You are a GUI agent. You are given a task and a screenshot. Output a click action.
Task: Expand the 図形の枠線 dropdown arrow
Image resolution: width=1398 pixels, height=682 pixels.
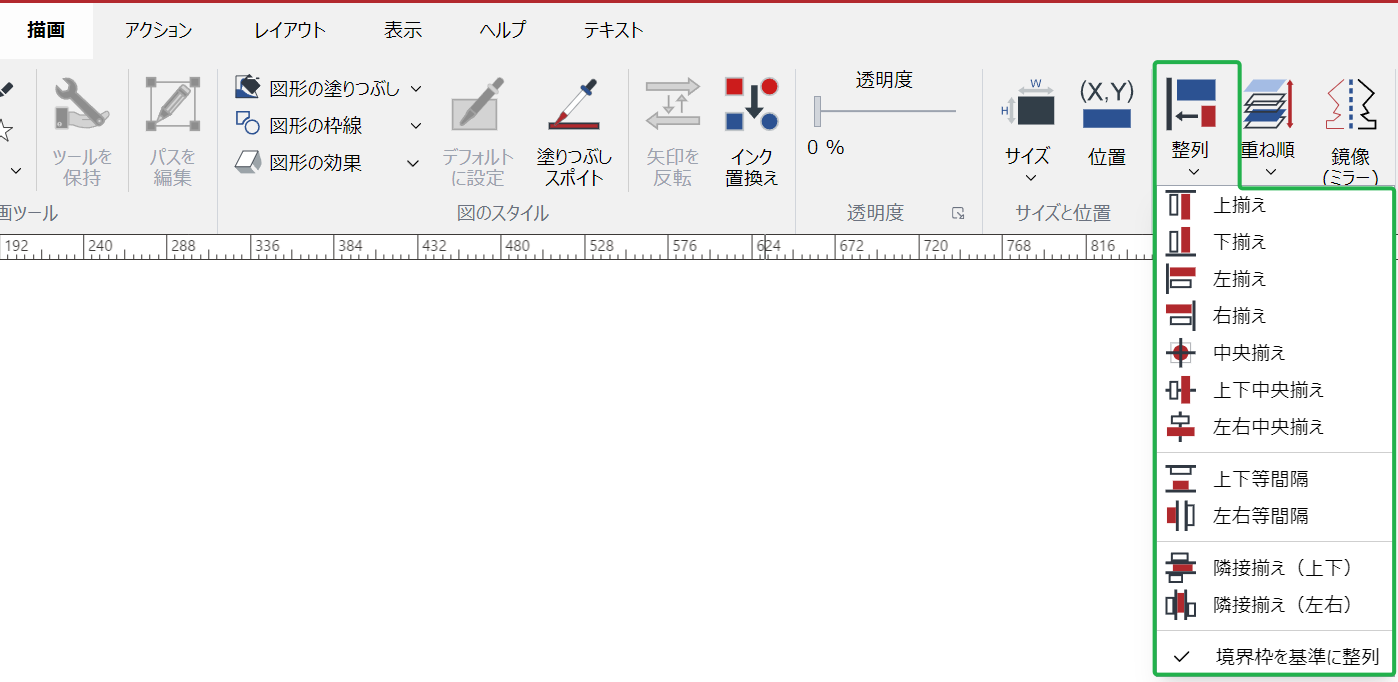coord(416,126)
